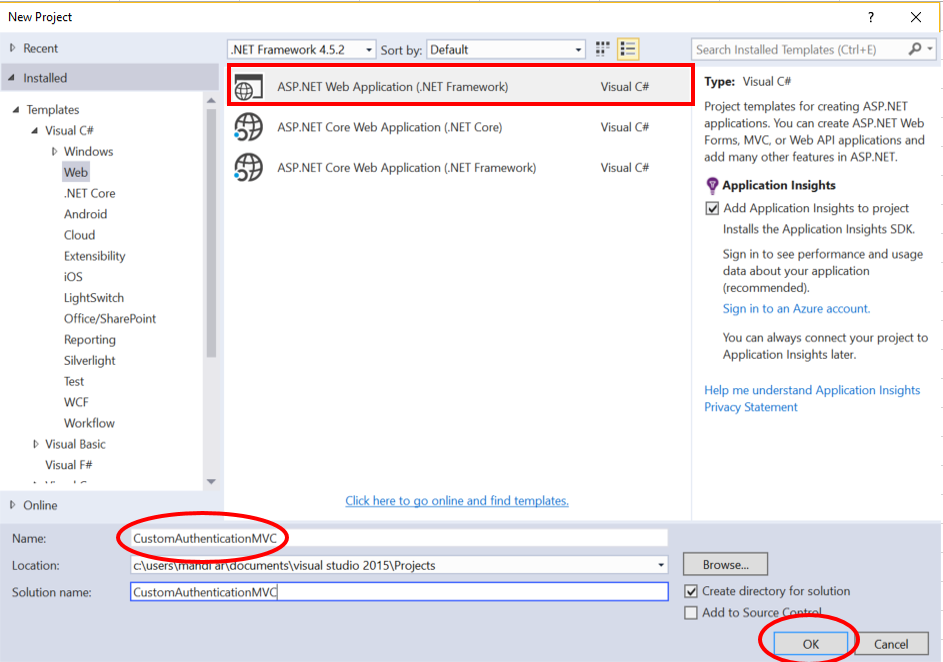Open the Sort by Default dropdown
The width and height of the screenshot is (943, 662).
click(x=506, y=49)
